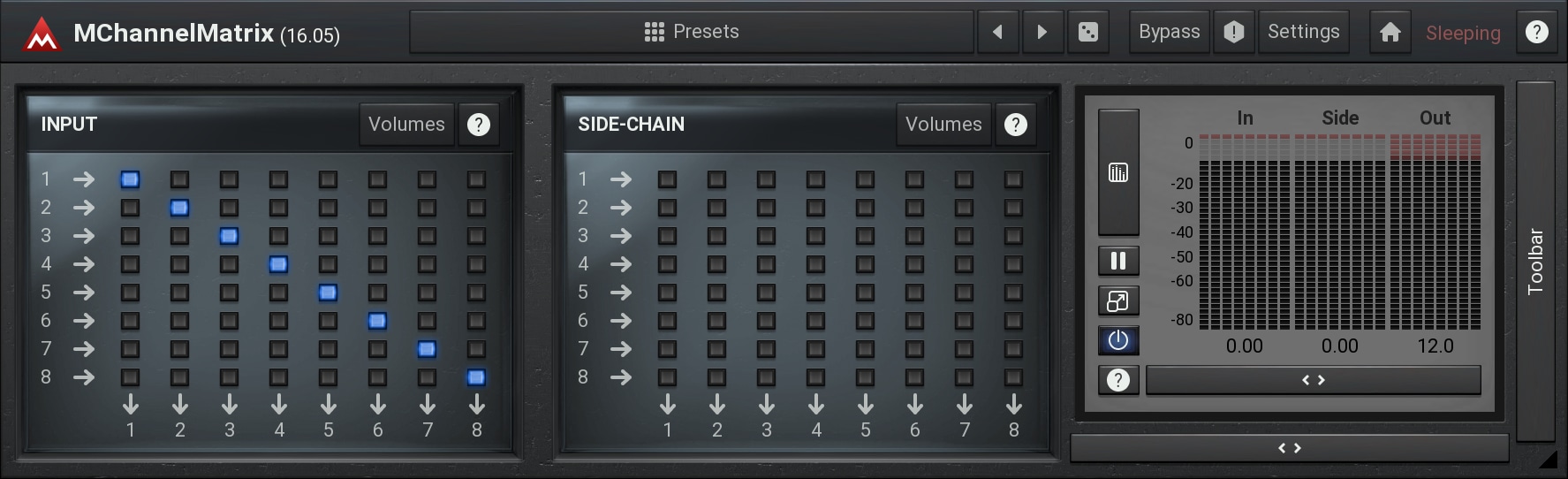Pop out the meter panel in a window
The width and height of the screenshot is (1568, 479).
pyautogui.click(x=1118, y=301)
